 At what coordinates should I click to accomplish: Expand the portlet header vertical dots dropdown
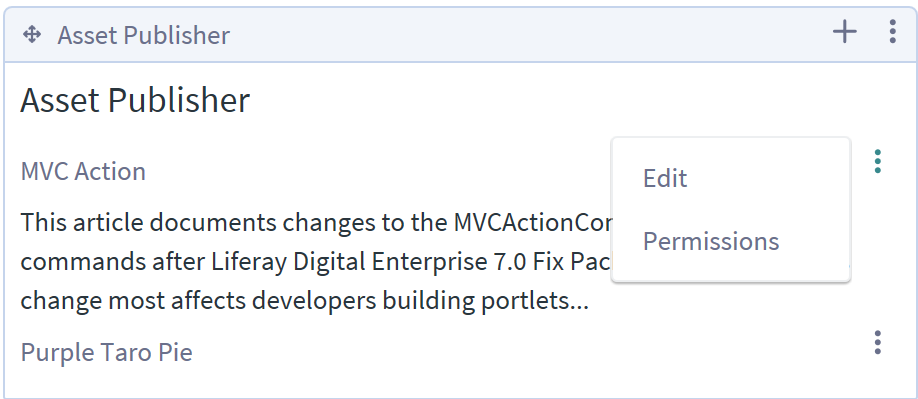[x=892, y=31]
